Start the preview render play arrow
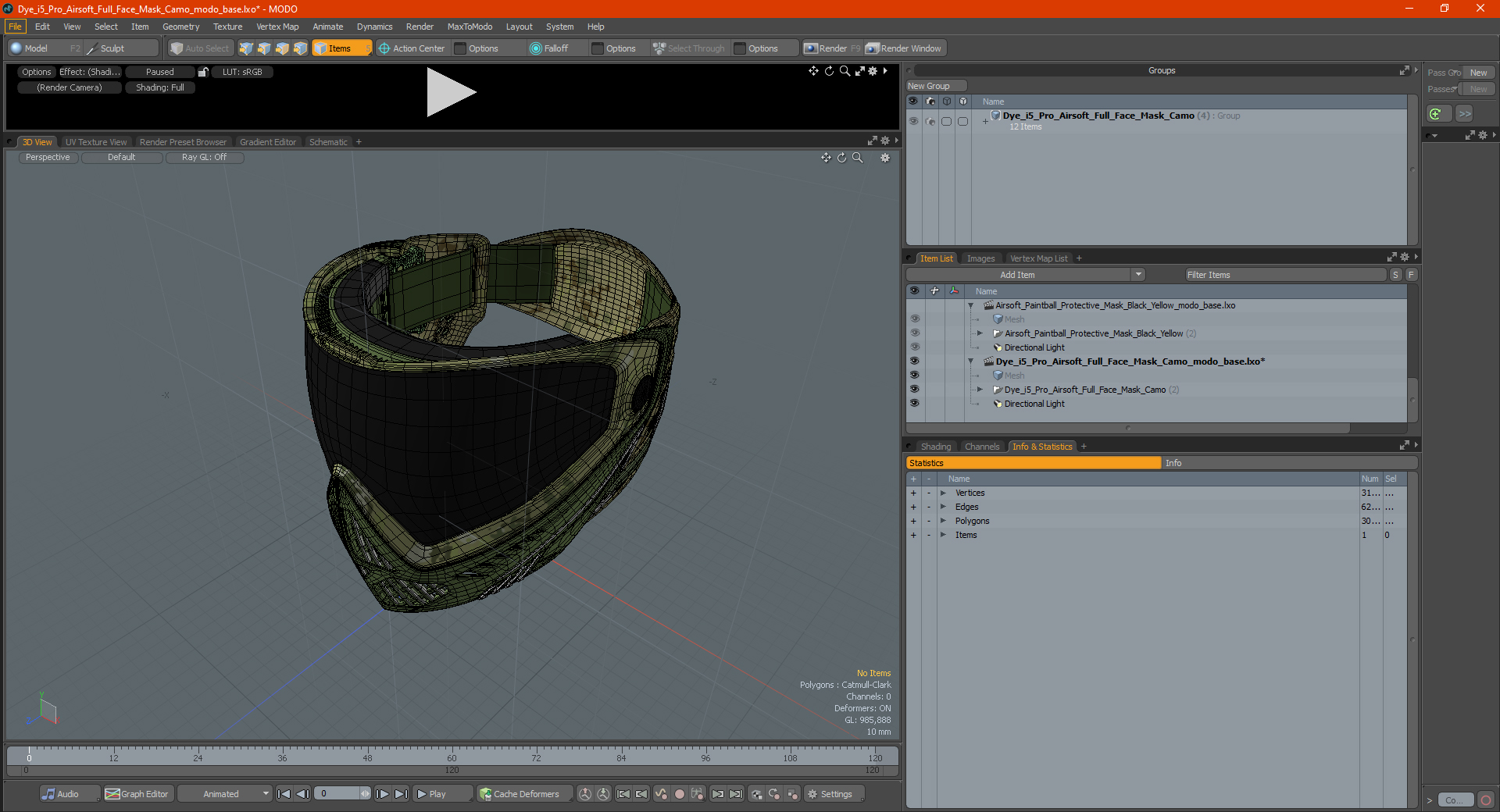Image resolution: width=1500 pixels, height=812 pixels. point(450,92)
